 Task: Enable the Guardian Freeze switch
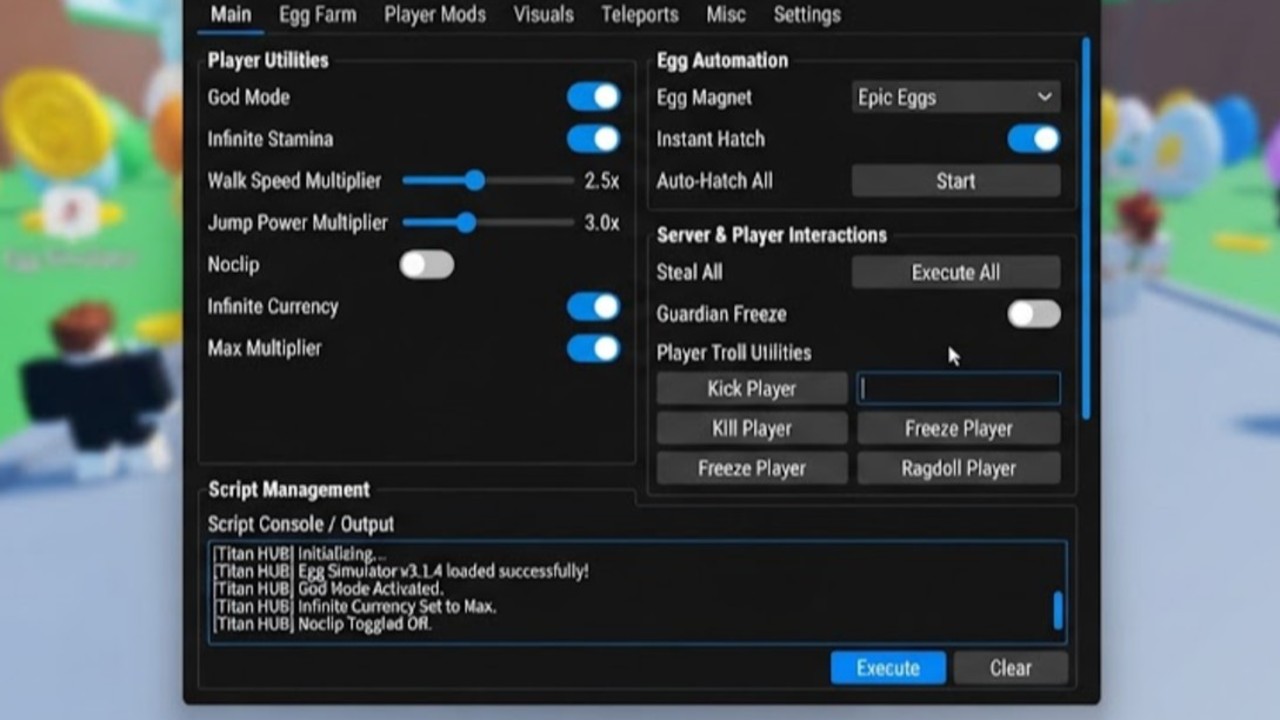[x=1034, y=315]
